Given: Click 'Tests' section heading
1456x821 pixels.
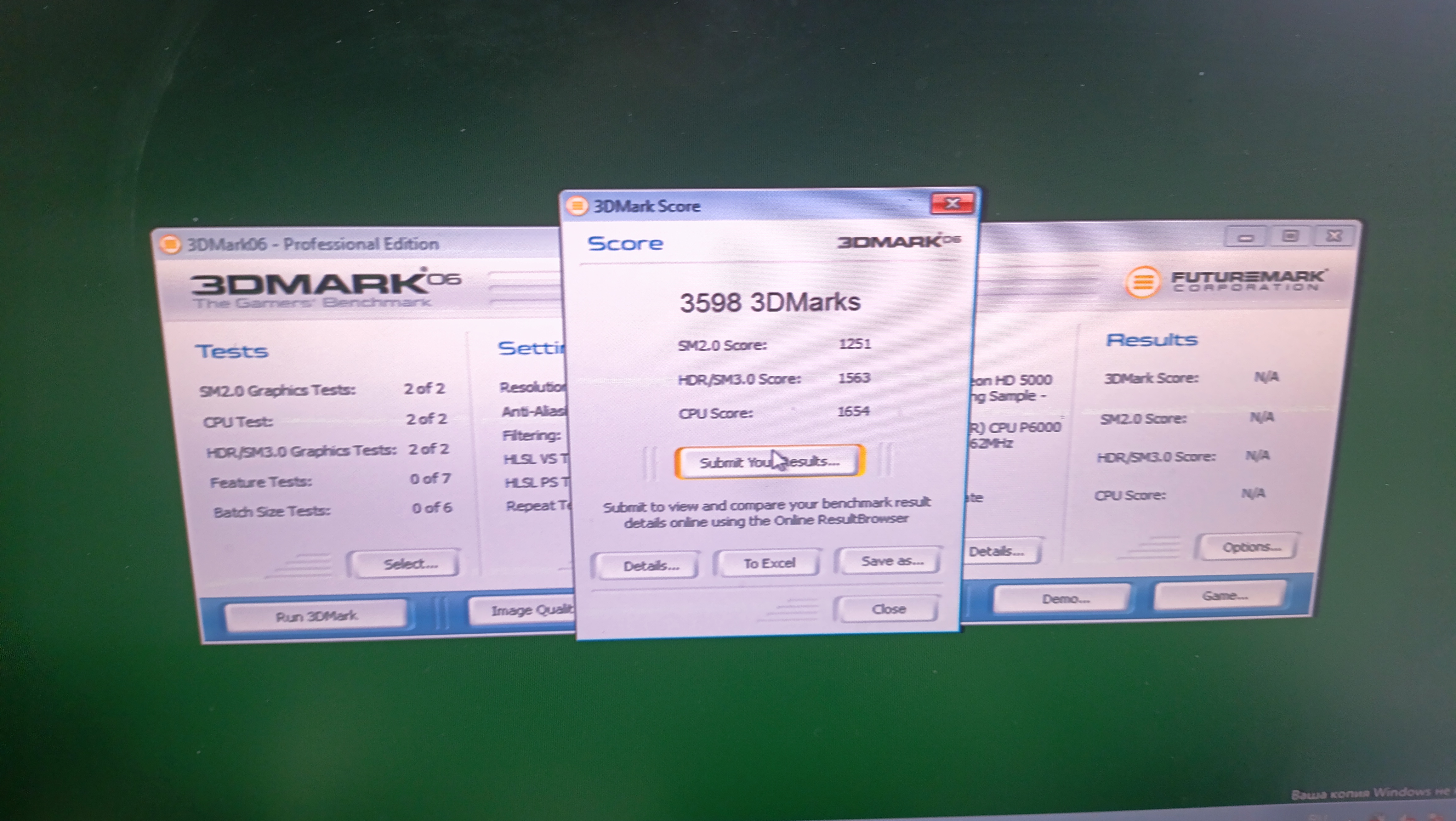Looking at the screenshot, I should coord(232,351).
